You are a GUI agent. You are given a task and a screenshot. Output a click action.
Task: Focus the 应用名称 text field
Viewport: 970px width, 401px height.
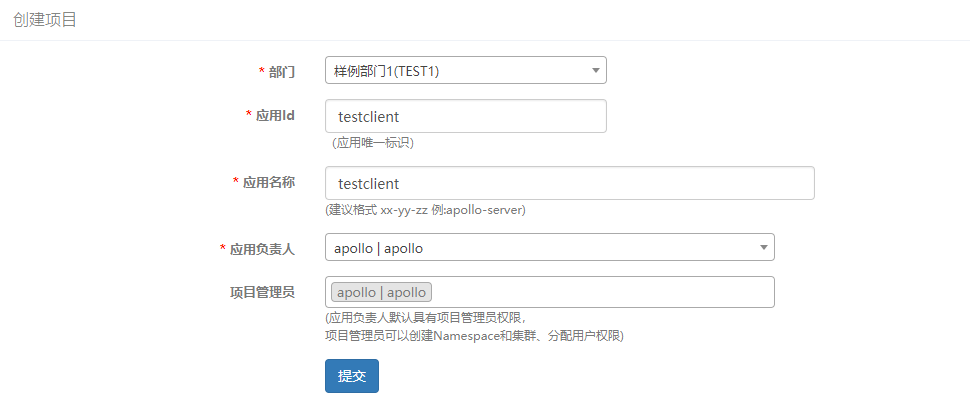coord(569,183)
